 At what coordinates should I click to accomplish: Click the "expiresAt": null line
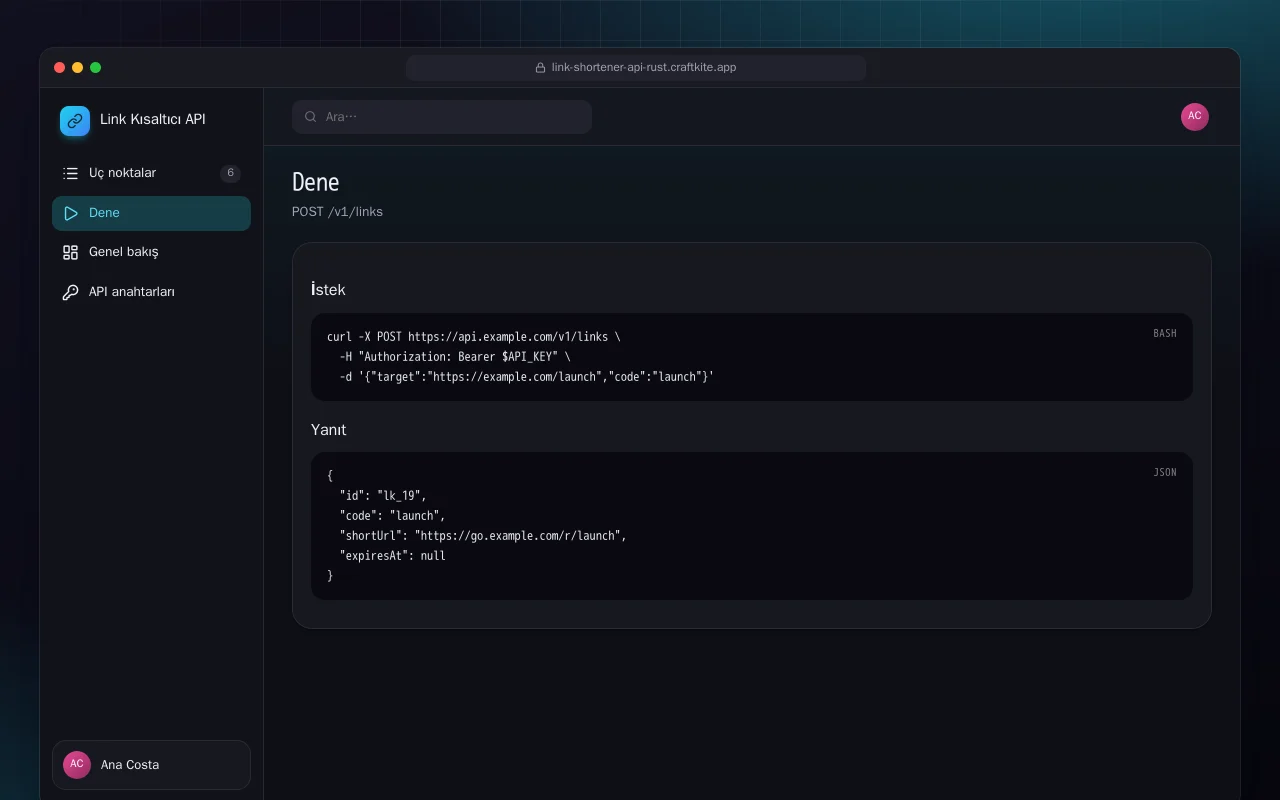(393, 556)
